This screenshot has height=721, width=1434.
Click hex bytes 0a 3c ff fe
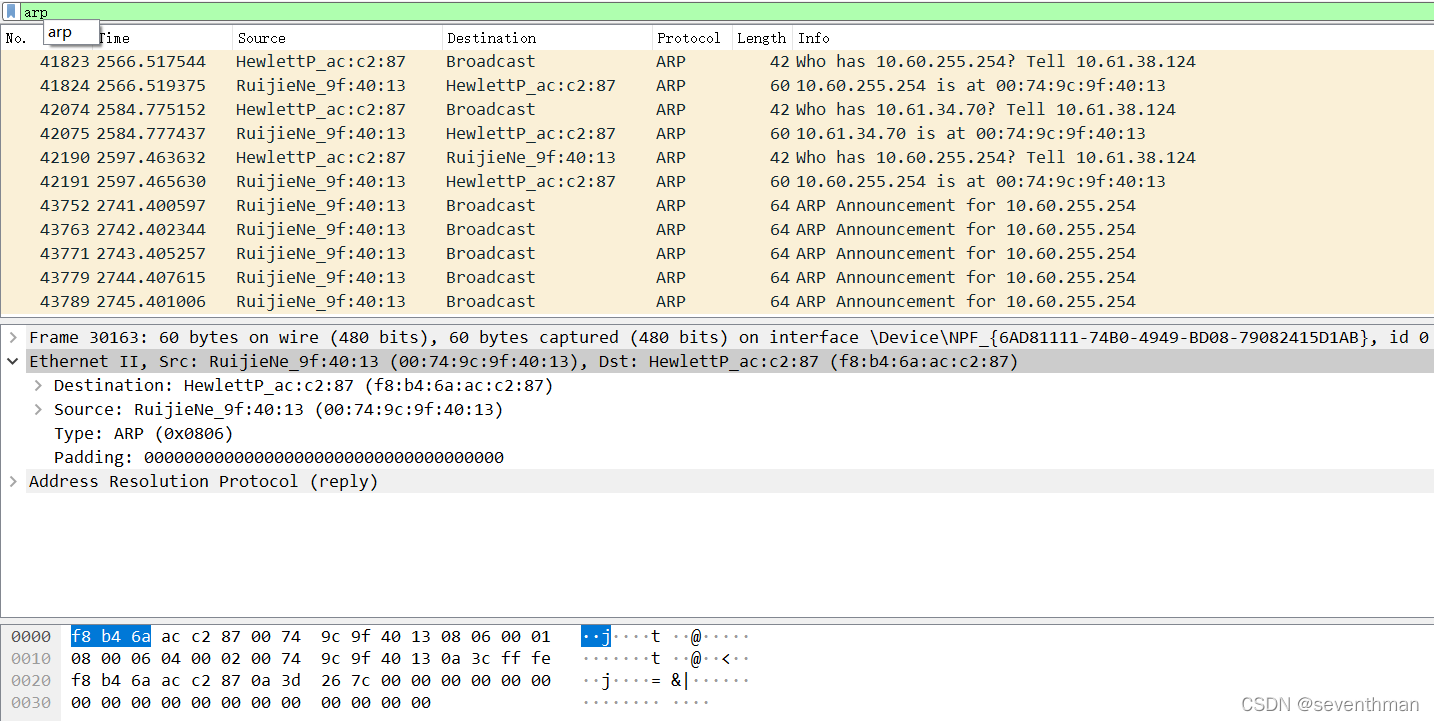(496, 658)
